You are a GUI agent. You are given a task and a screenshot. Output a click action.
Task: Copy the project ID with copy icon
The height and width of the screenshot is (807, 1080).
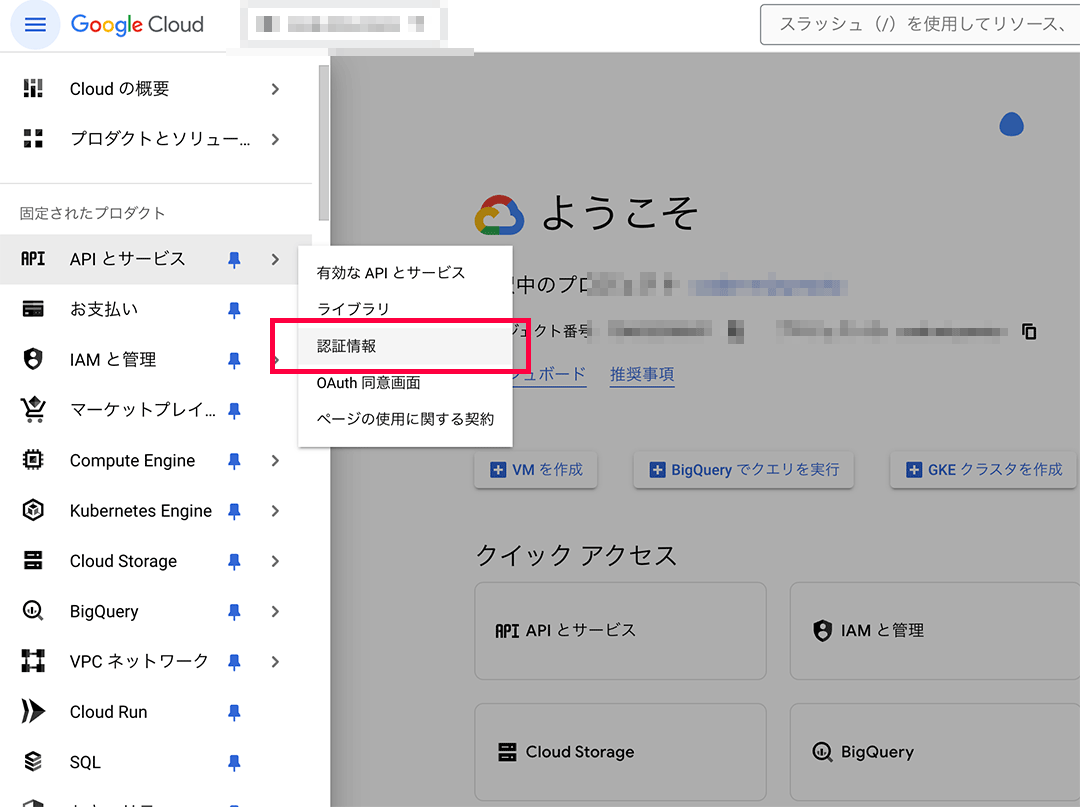[1029, 331]
